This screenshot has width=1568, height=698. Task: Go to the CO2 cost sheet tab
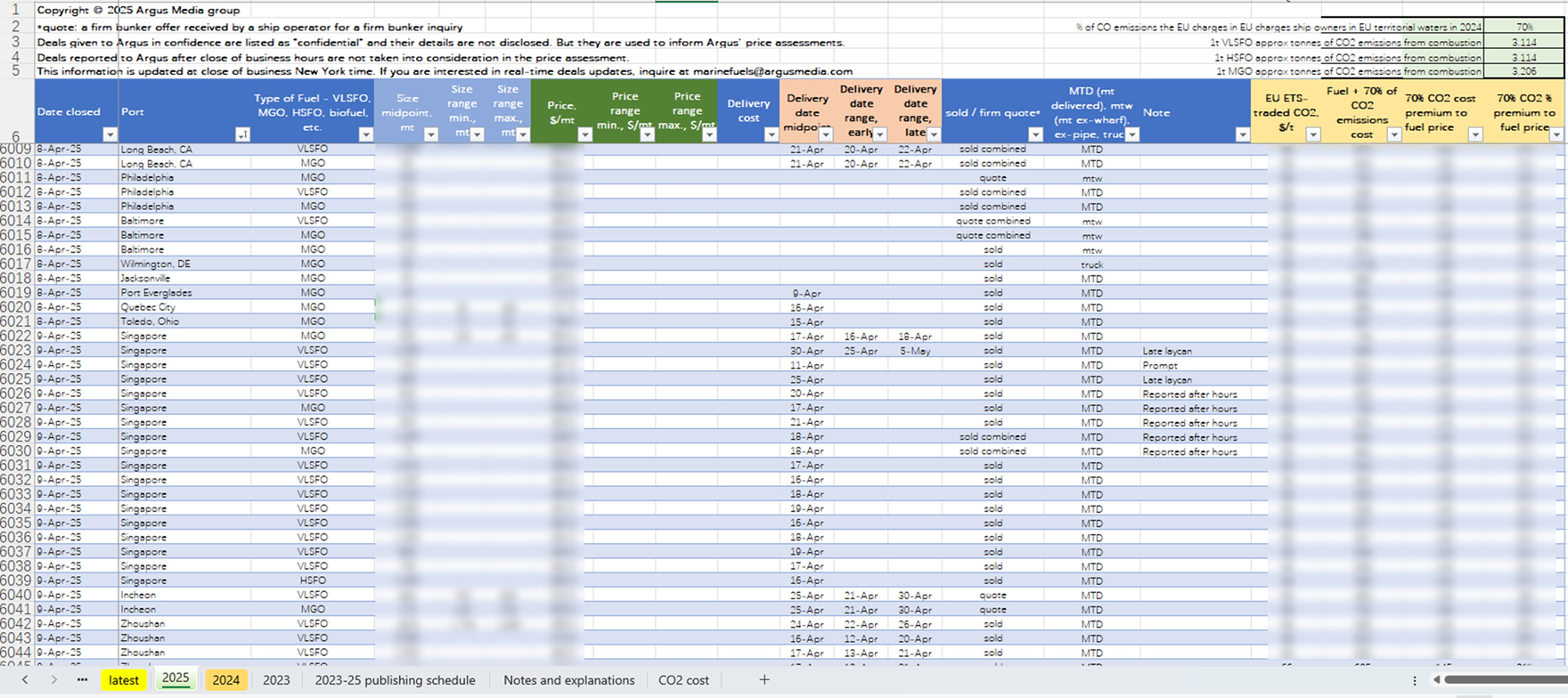pyautogui.click(x=683, y=680)
